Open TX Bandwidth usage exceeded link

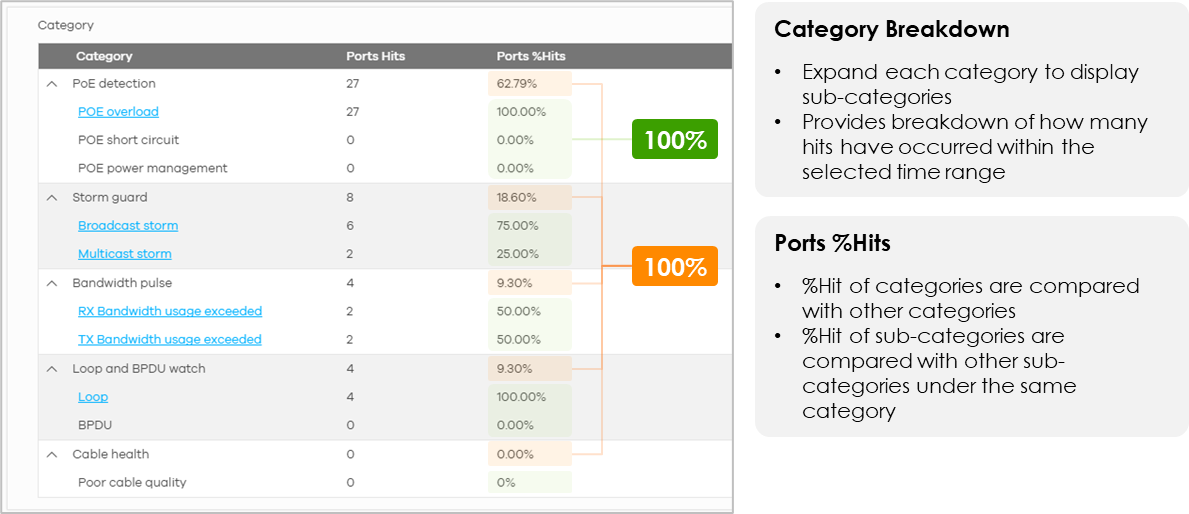170,340
